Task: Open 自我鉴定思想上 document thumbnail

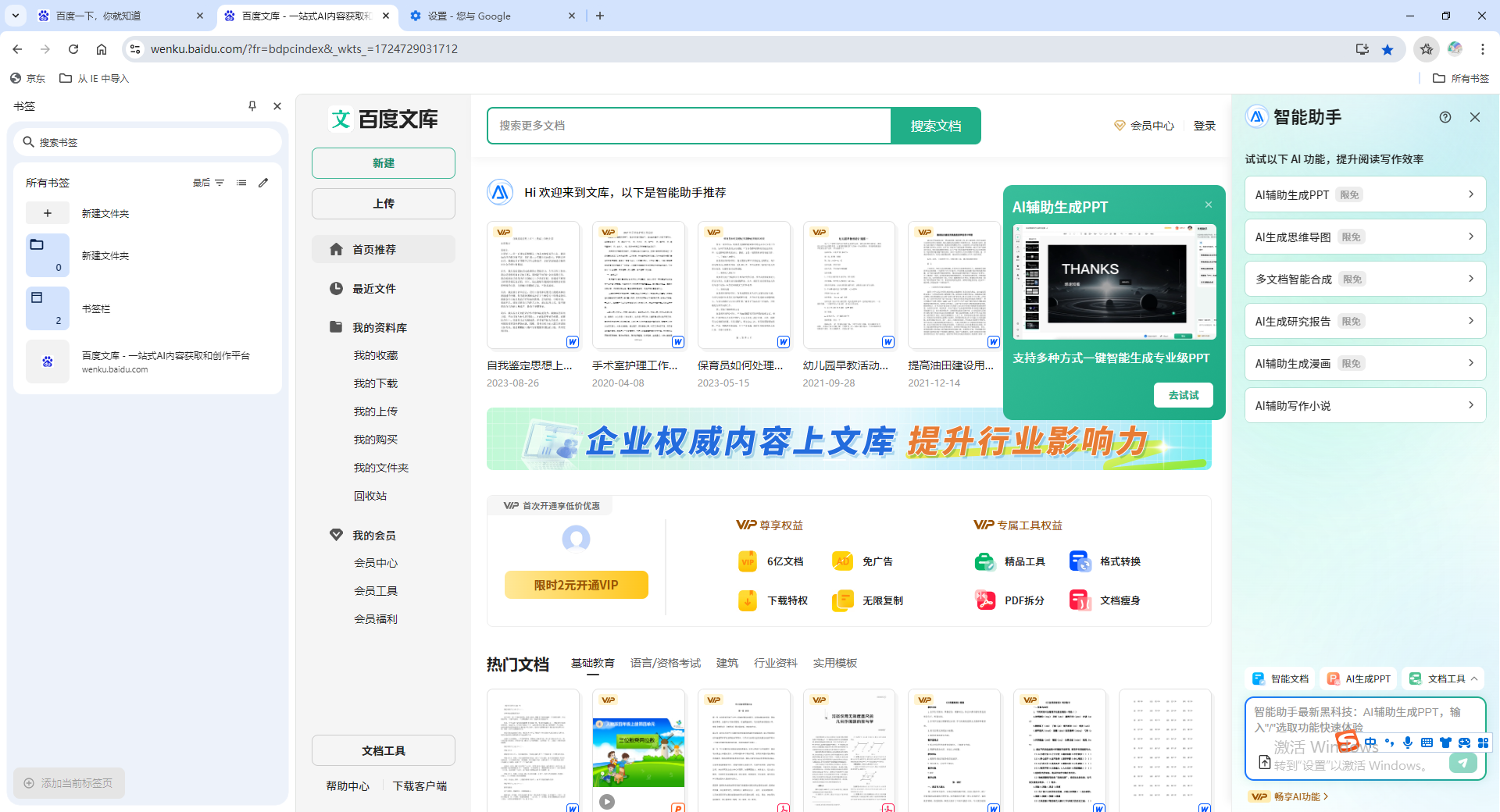Action: [534, 285]
